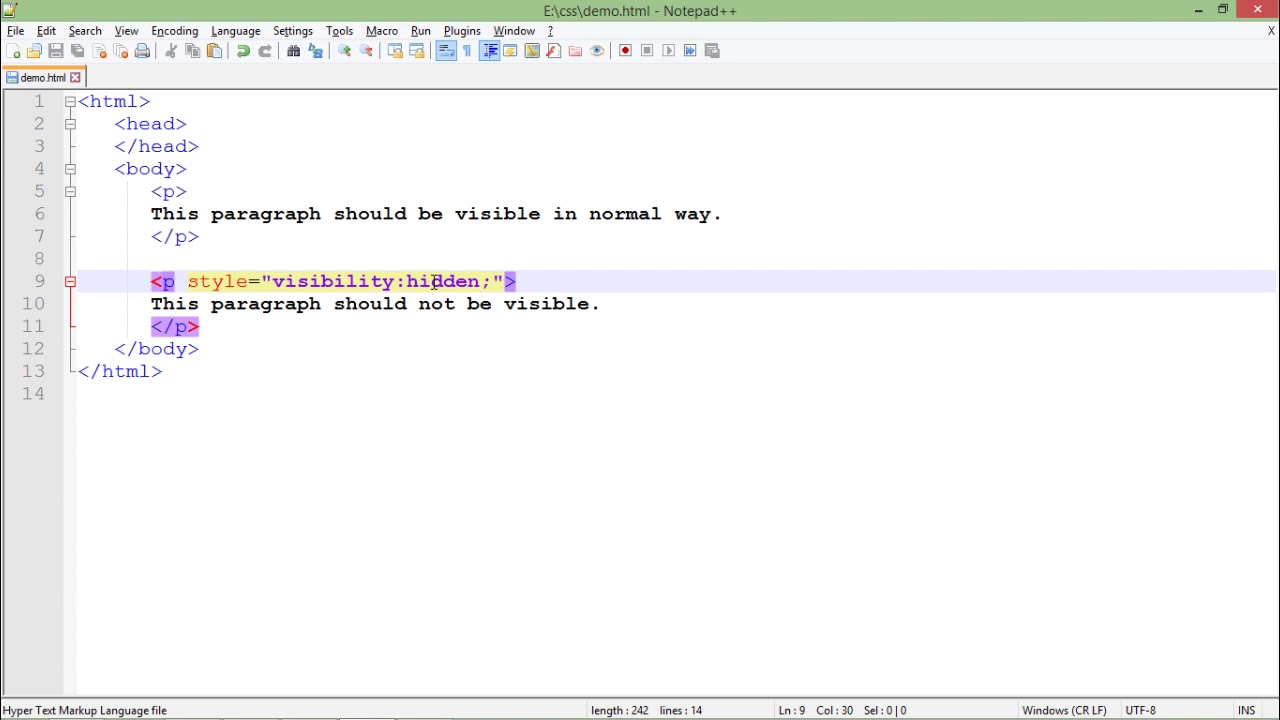Zoom in on editor text
The height and width of the screenshot is (720, 1280).
344,51
